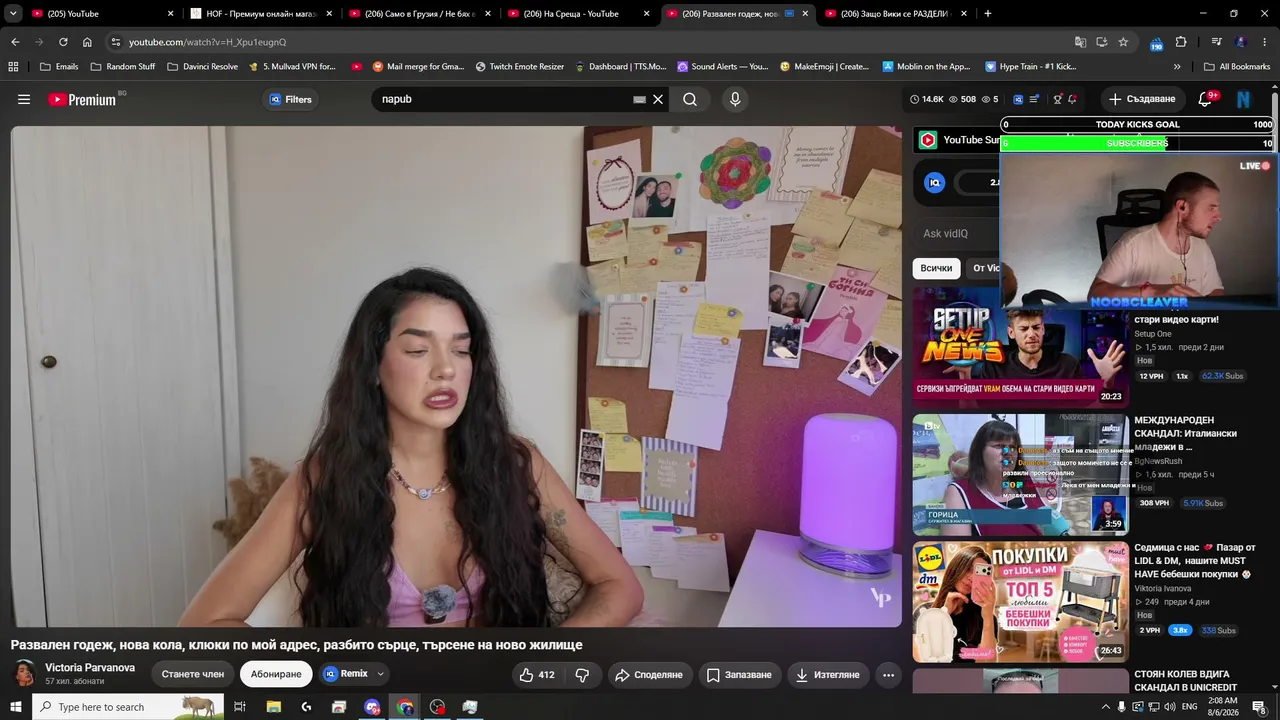Click the search magnifier button
The height and width of the screenshot is (720, 1280).
[690, 99]
